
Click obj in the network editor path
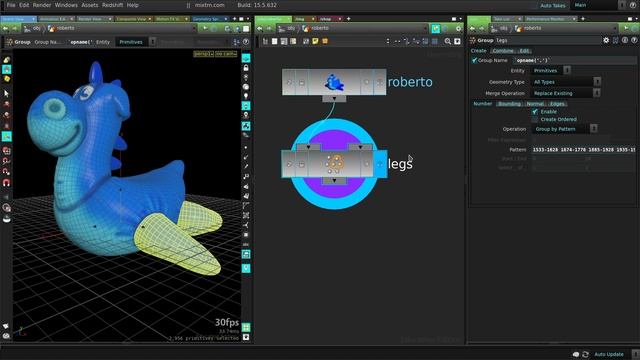291,28
